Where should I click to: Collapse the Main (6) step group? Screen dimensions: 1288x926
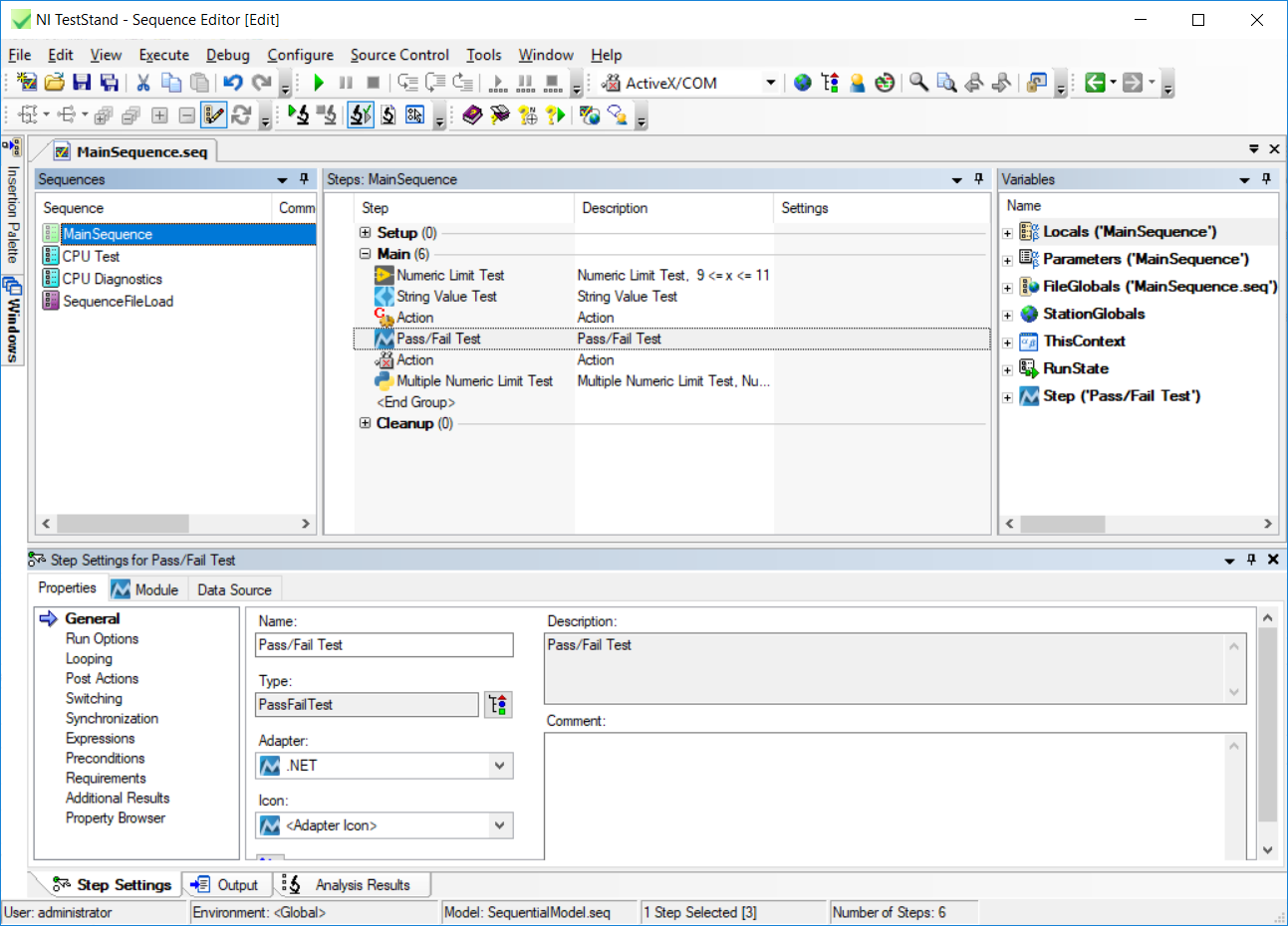click(x=365, y=254)
